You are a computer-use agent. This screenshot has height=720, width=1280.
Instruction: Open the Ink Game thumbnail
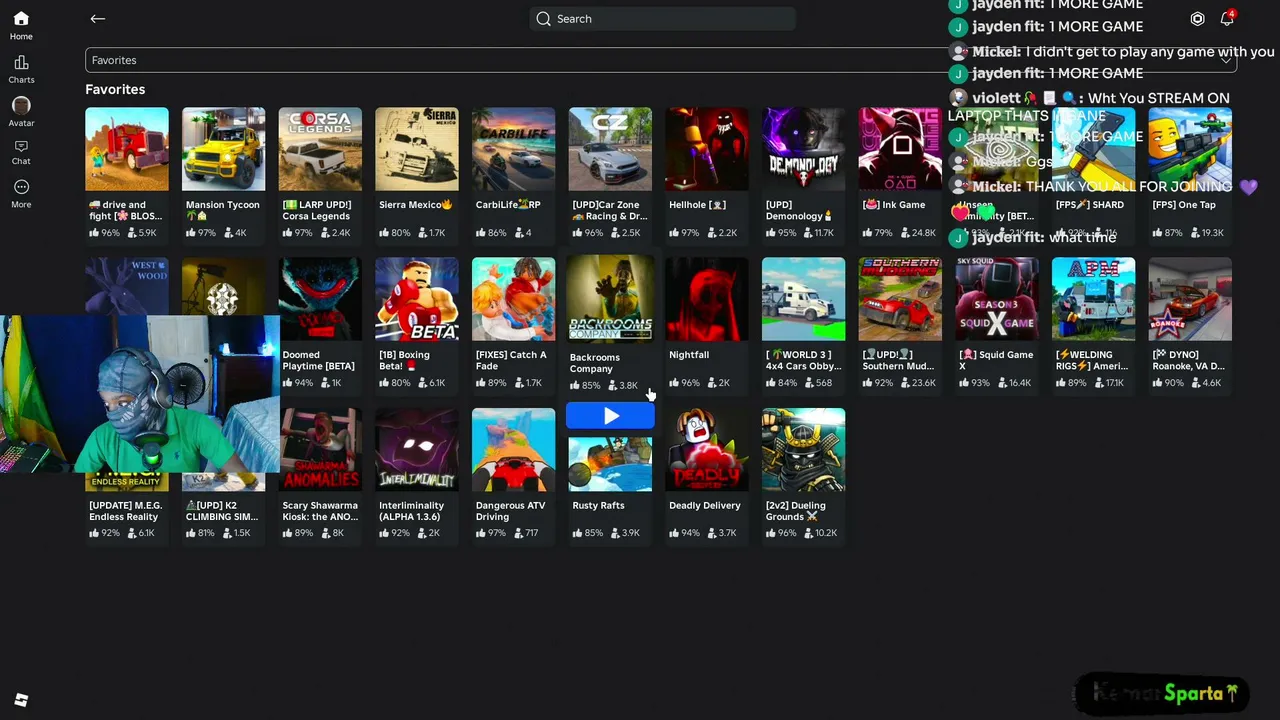(900, 149)
